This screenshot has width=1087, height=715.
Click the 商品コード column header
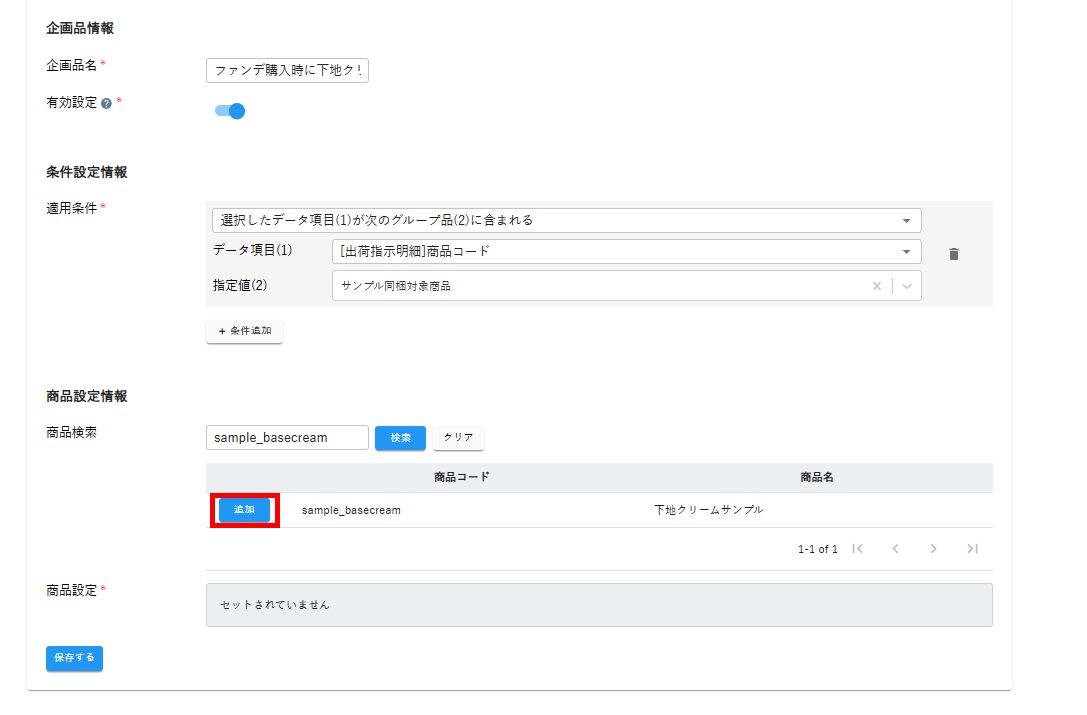click(x=461, y=477)
